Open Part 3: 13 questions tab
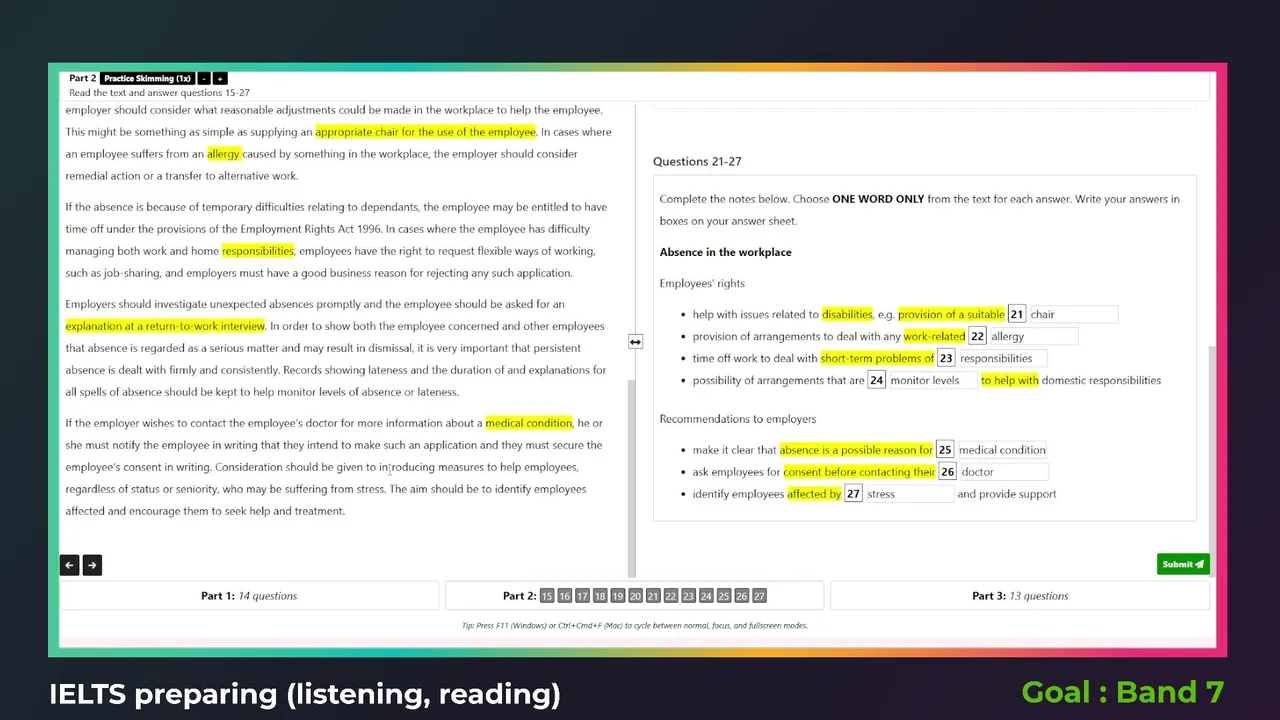This screenshot has width=1280, height=720. tap(1020, 596)
